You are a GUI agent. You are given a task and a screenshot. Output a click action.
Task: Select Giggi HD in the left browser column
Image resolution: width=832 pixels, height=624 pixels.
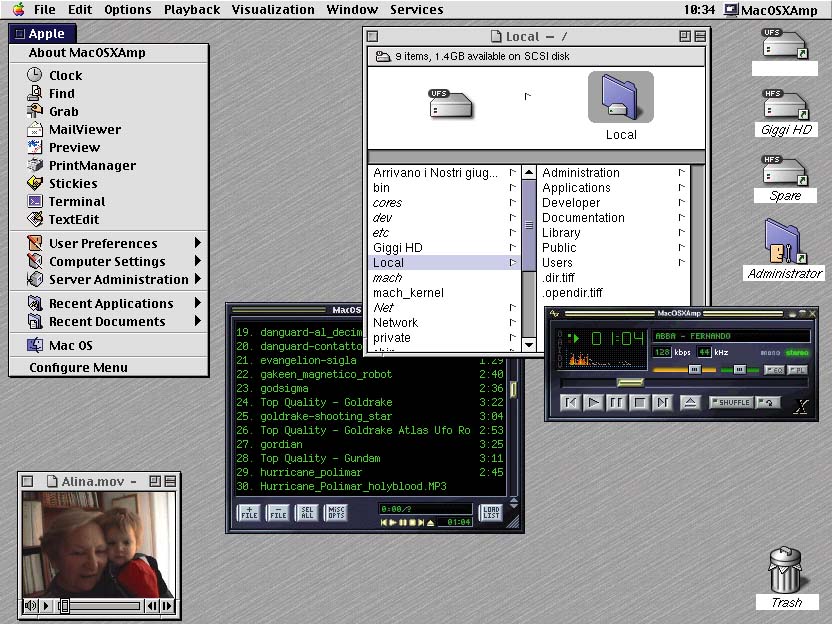coord(445,248)
